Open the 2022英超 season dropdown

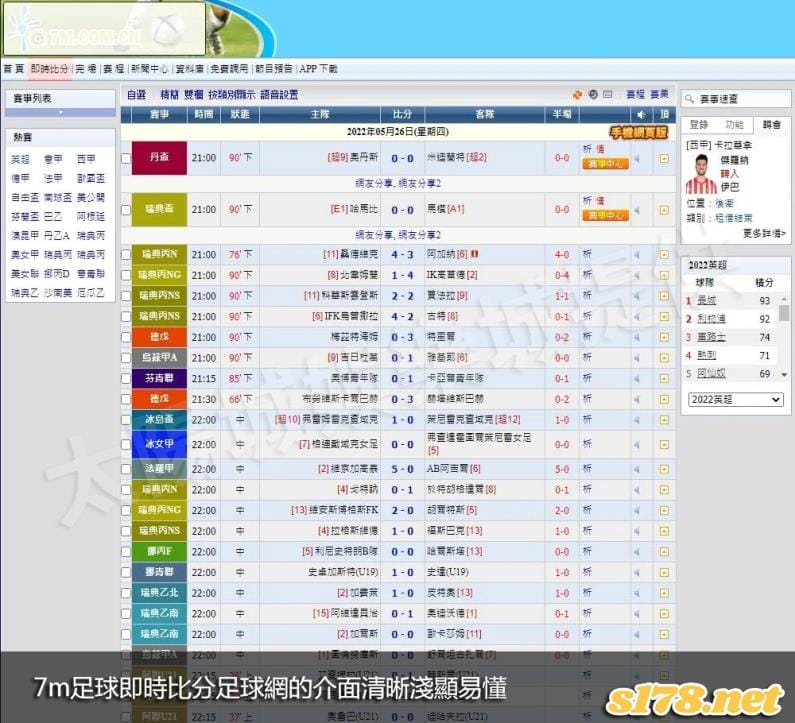735,400
